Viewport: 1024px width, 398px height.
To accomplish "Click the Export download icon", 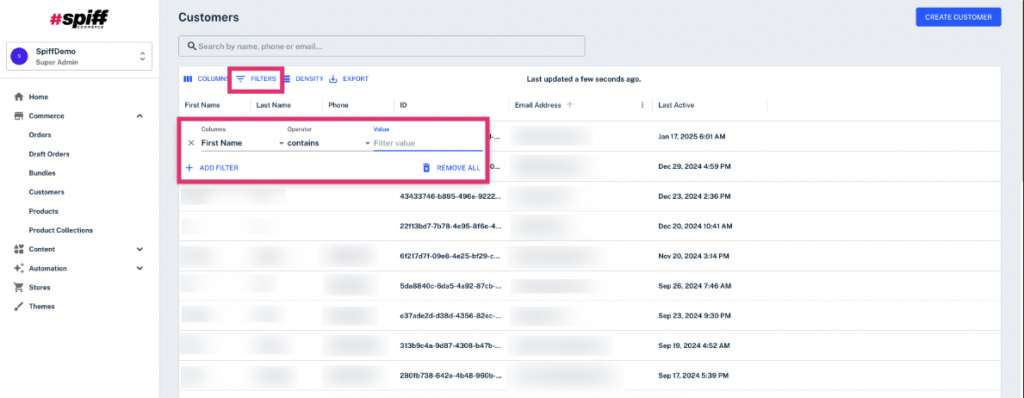I will (x=333, y=78).
